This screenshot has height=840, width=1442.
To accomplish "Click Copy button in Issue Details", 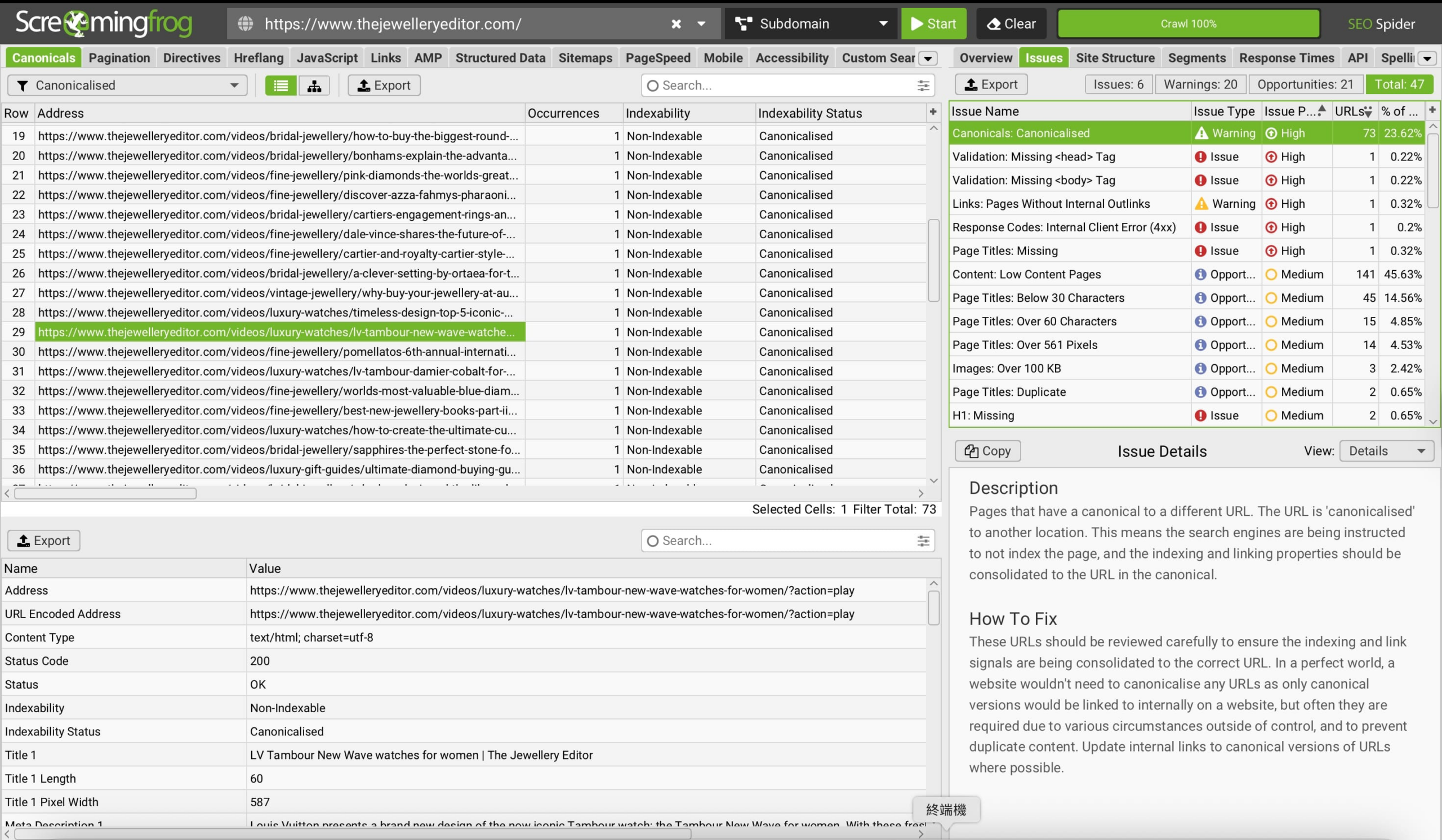I will [x=987, y=451].
